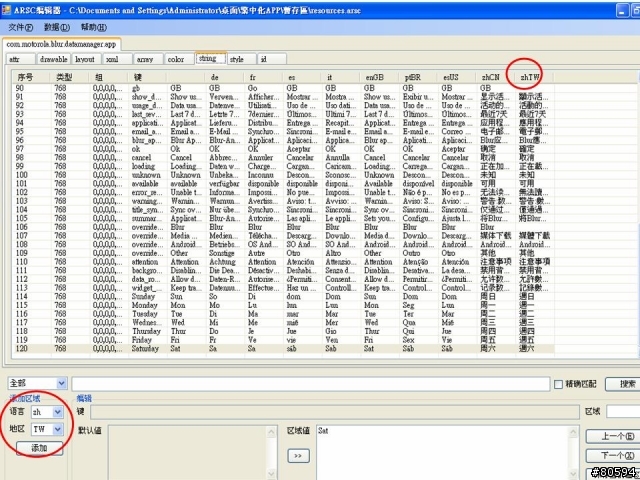This screenshot has width=640, height=480.
Task: Expand the 全部 filter dropdown
Action: [63, 384]
